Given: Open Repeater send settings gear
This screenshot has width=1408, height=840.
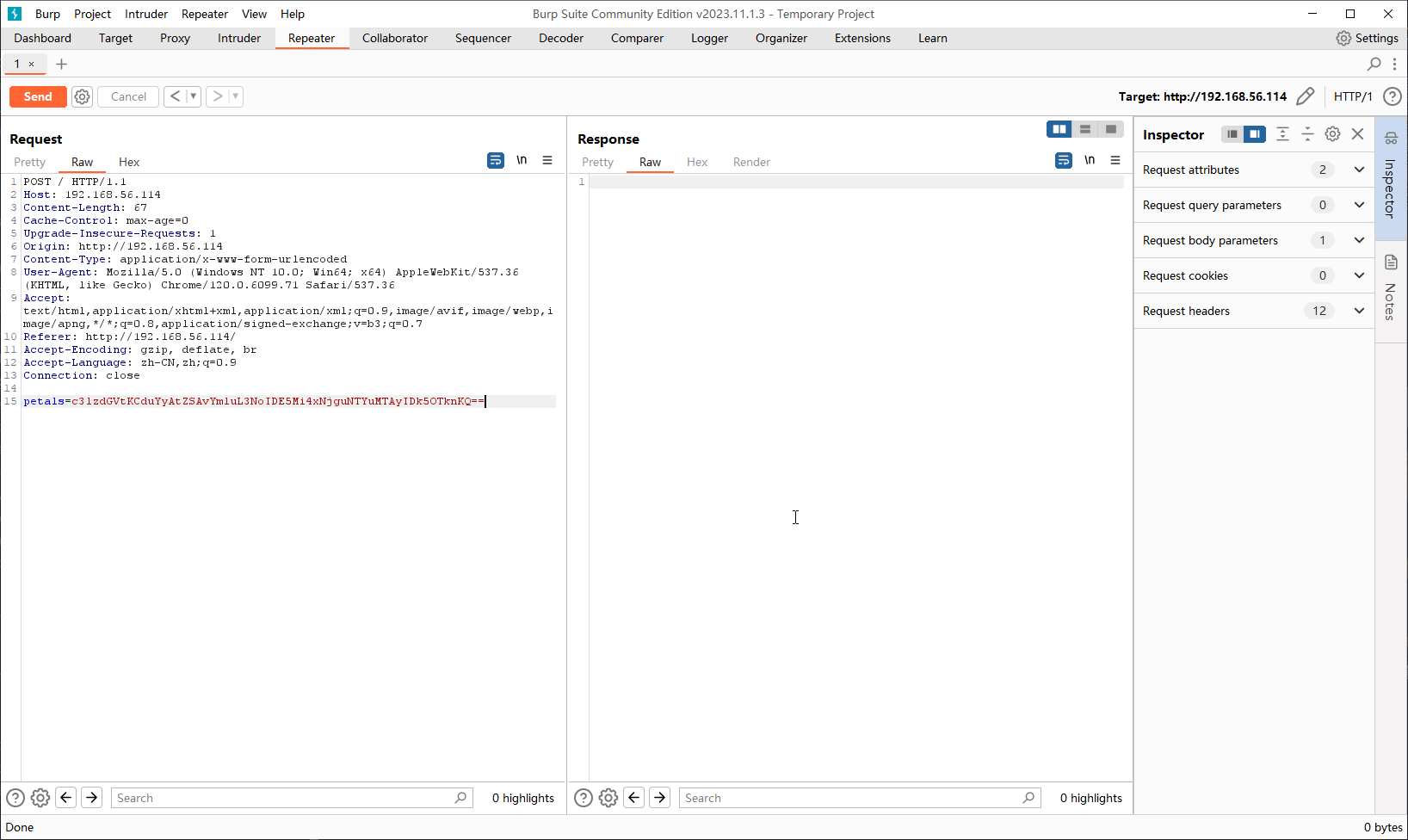Looking at the screenshot, I should 82,96.
